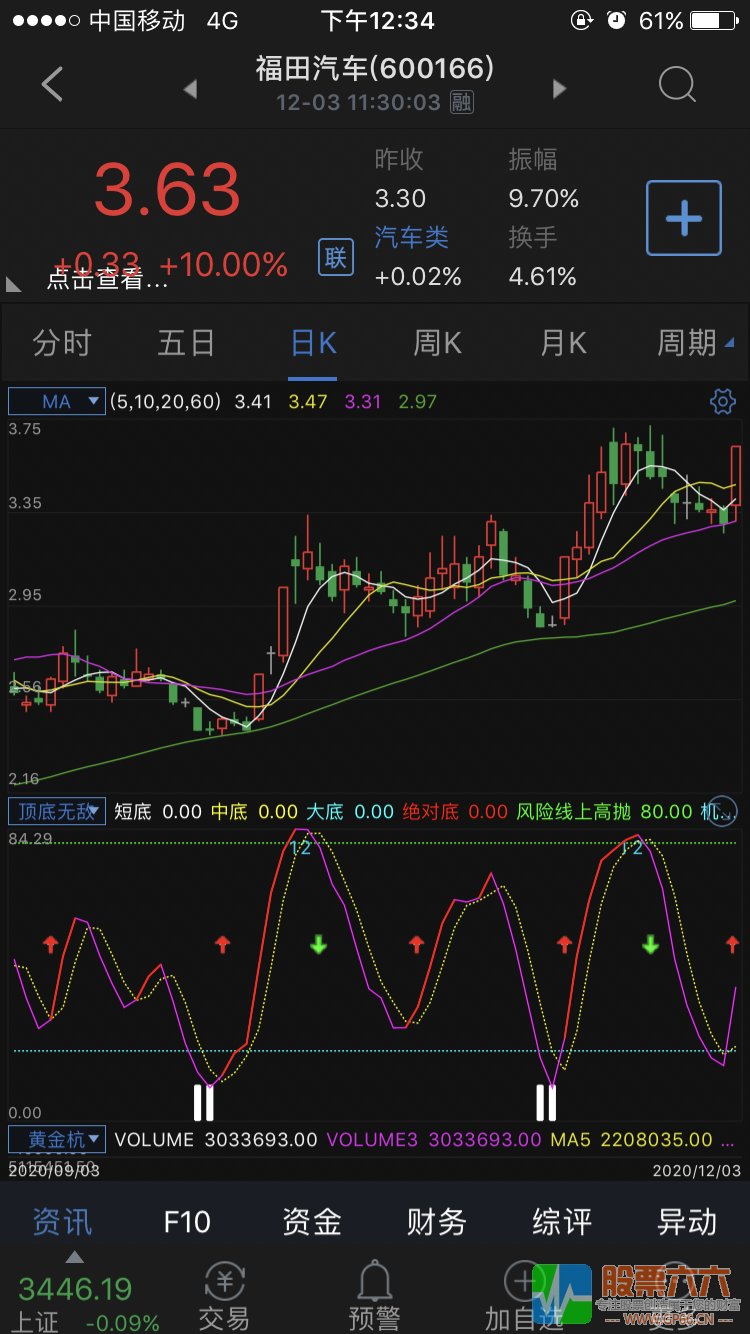
Task: Tap the 大底 0.00 label
Action: tap(350, 811)
